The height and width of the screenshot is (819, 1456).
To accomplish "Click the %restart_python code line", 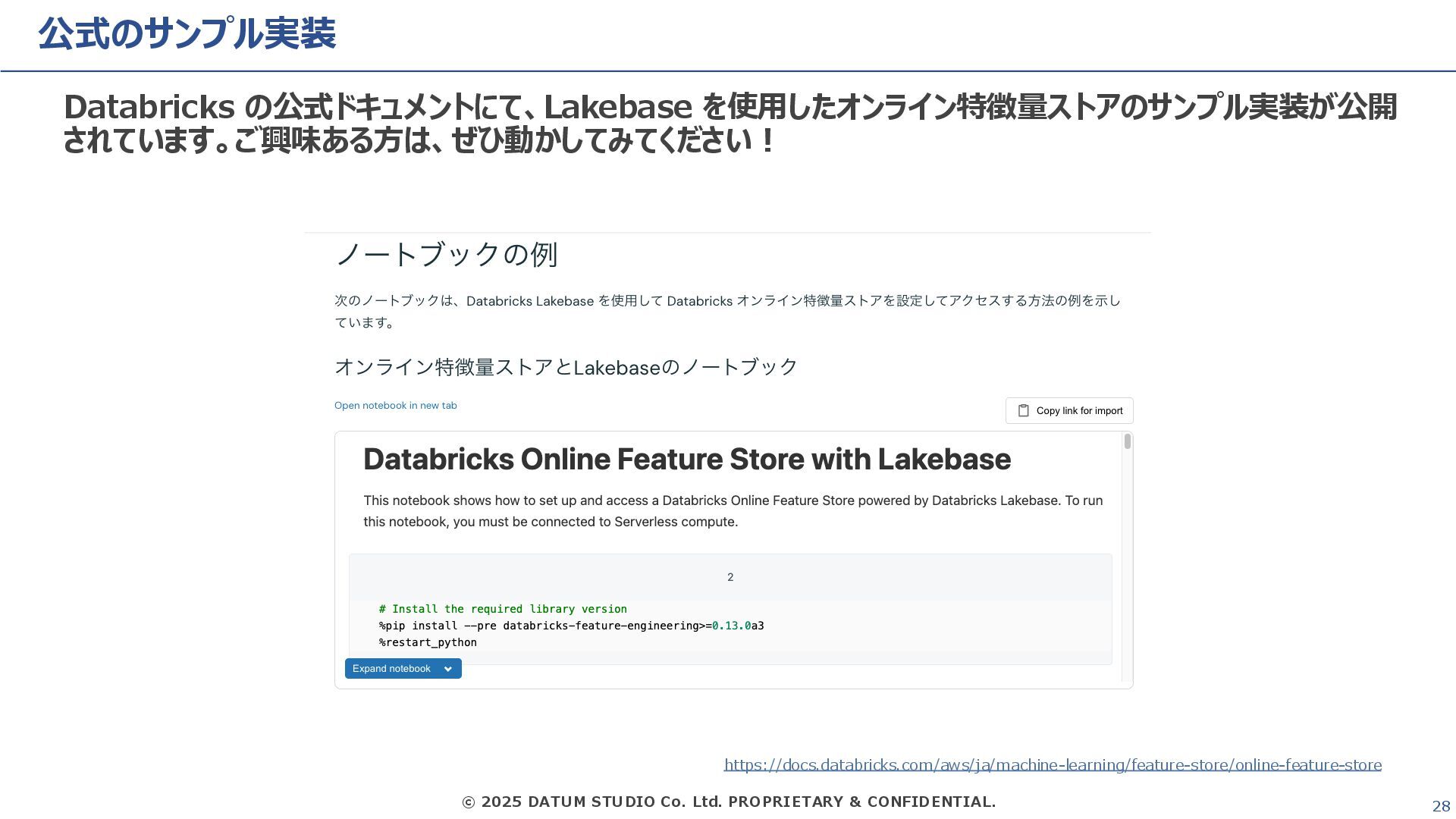I will (x=428, y=642).
